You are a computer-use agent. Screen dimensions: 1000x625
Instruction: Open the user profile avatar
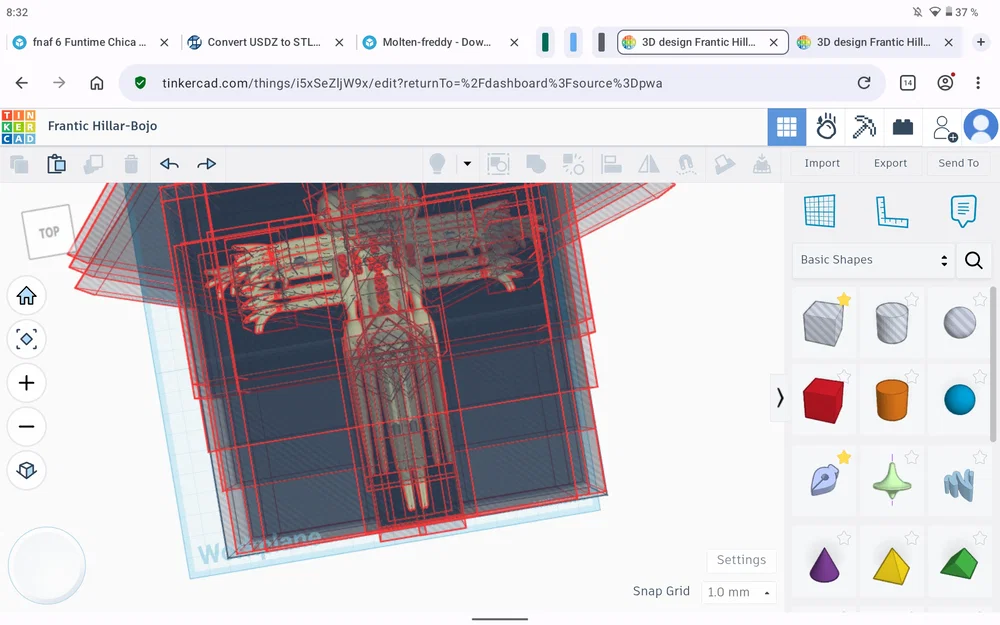980,126
